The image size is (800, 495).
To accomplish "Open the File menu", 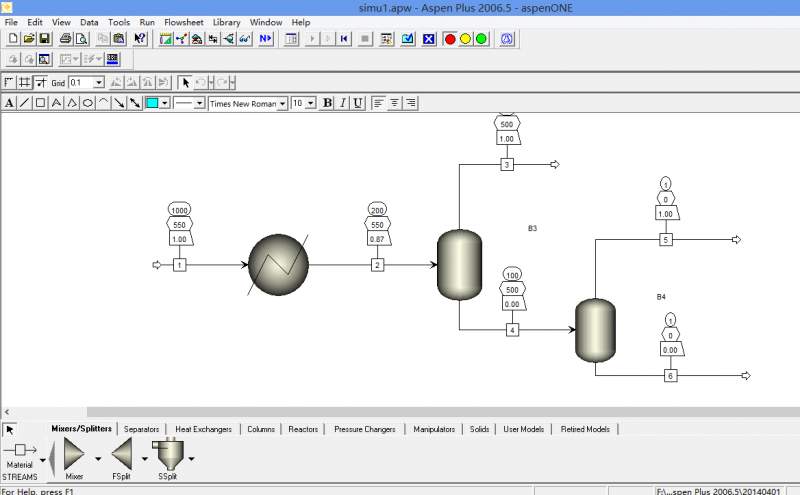I will pos(11,22).
